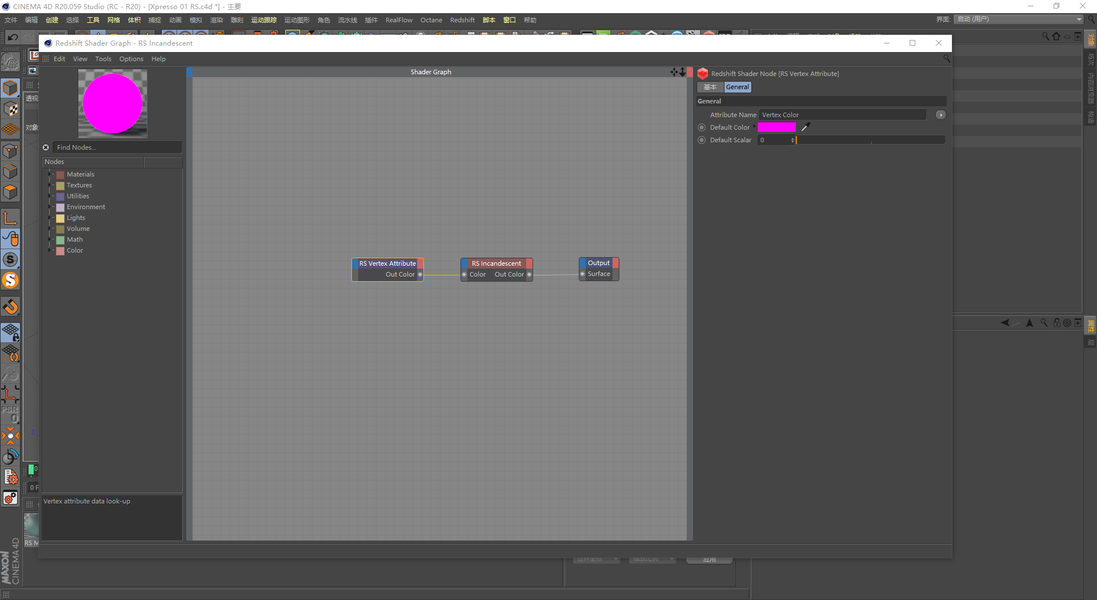Image resolution: width=1097 pixels, height=600 pixels.
Task: Toggle Locked Workplane grid icon
Action: (x=10, y=332)
